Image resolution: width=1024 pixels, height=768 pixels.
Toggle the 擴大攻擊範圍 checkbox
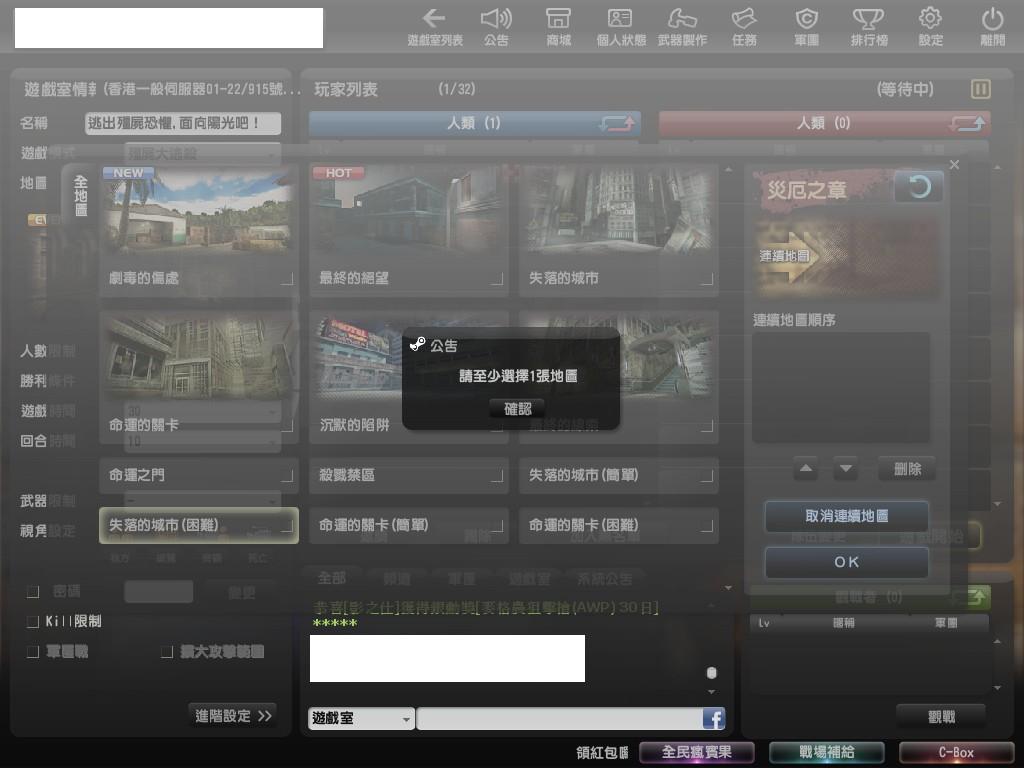tap(167, 652)
